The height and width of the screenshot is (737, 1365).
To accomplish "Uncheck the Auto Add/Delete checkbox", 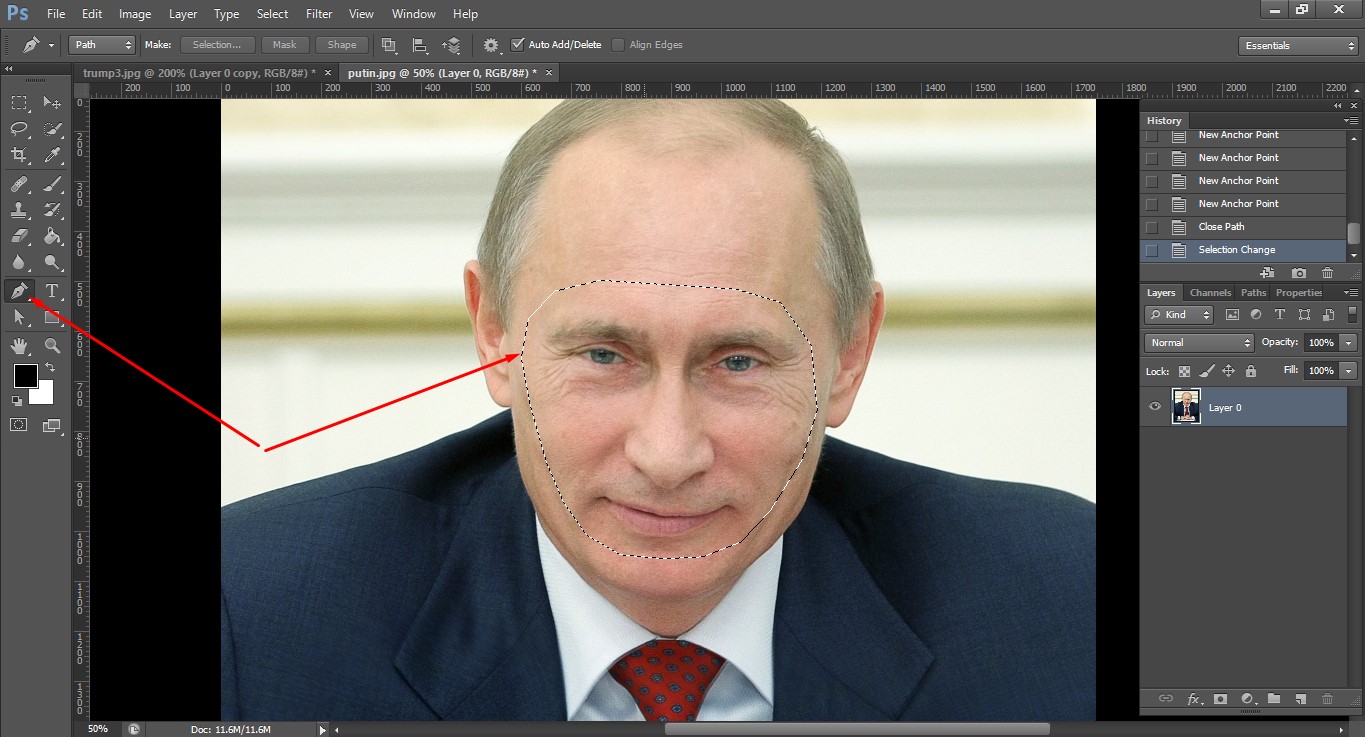I will click(x=517, y=45).
